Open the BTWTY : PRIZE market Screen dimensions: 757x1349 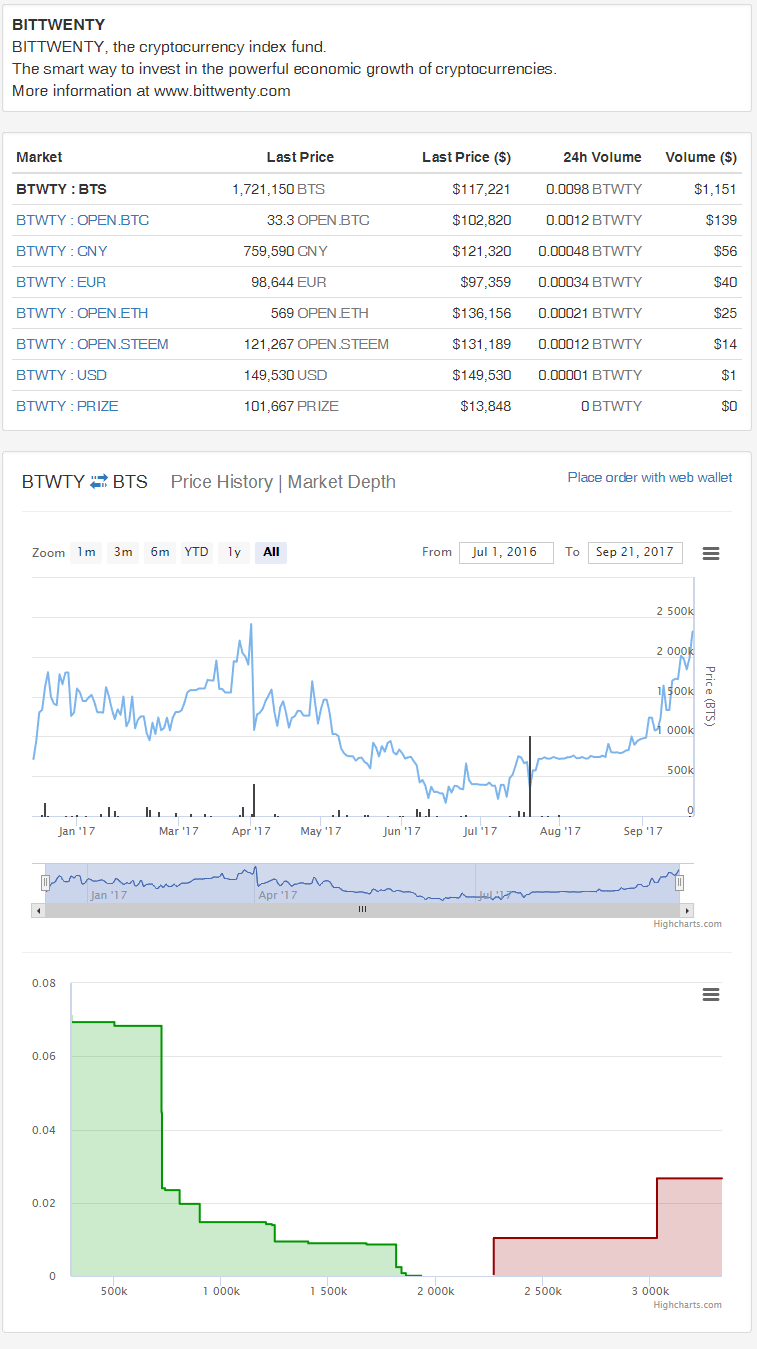(67, 406)
